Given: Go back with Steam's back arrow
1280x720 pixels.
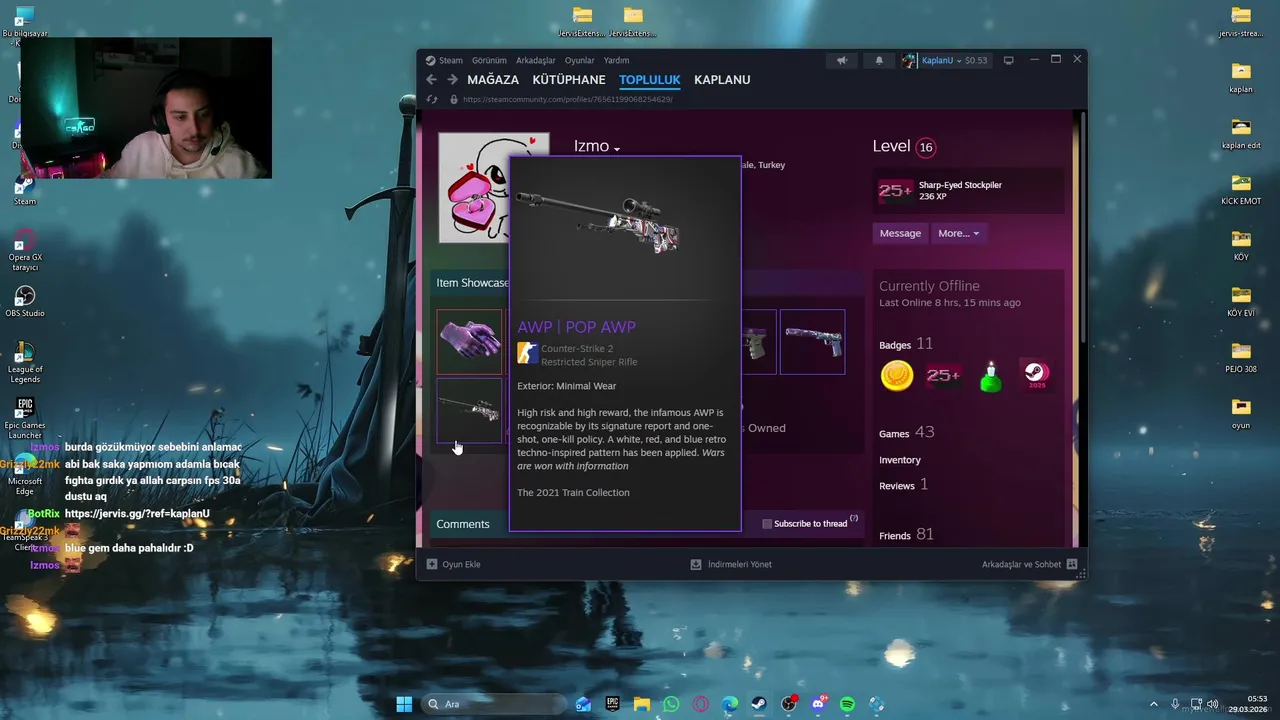Looking at the screenshot, I should (x=431, y=80).
